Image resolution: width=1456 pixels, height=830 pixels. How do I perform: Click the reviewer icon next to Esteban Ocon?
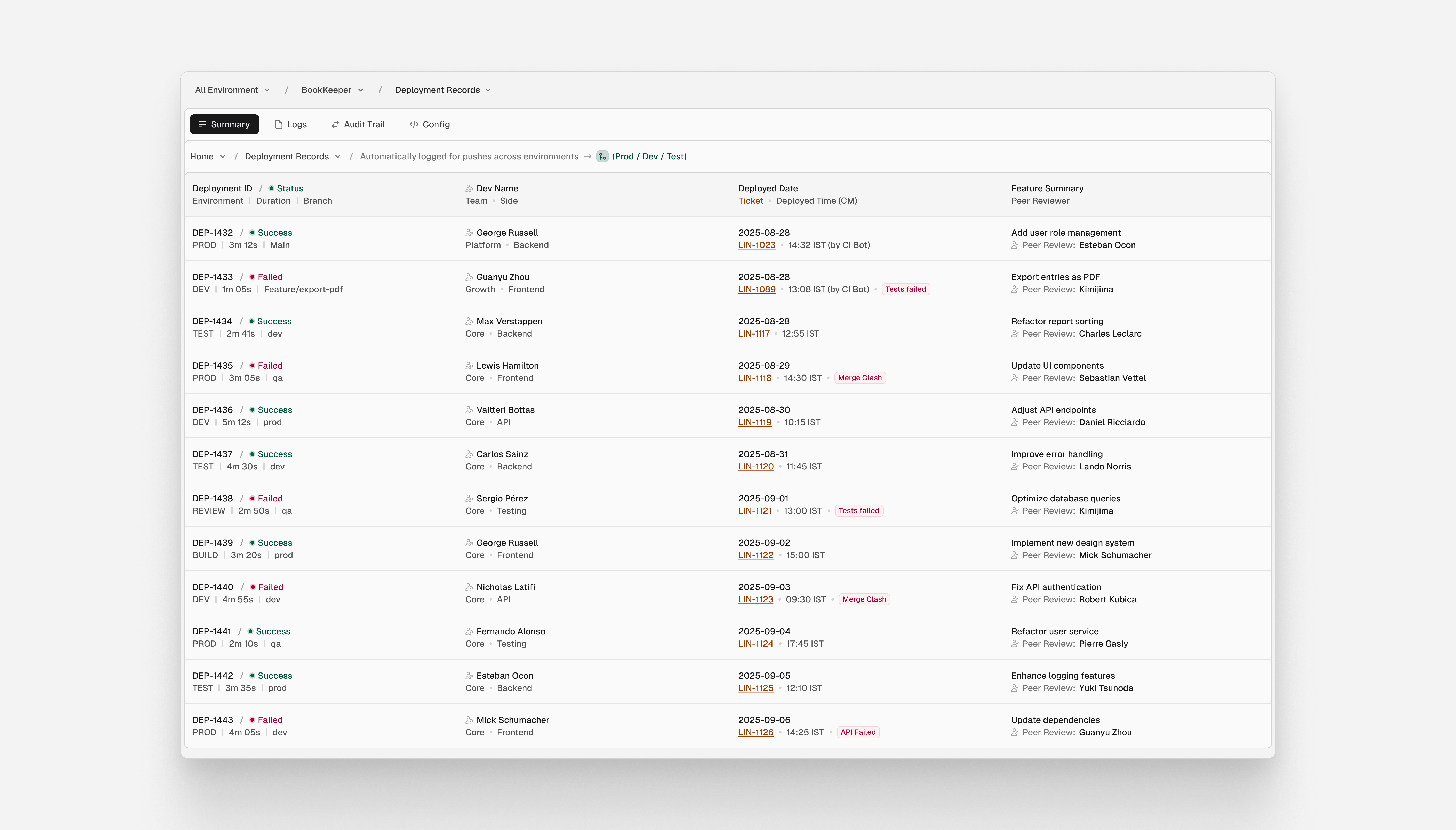1015,245
